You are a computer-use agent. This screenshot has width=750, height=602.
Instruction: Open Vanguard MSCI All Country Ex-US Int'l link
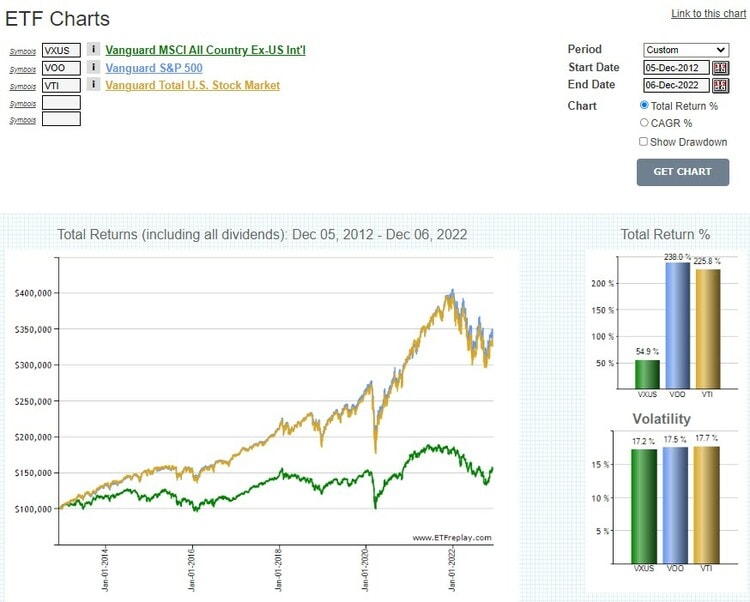[x=204, y=50]
